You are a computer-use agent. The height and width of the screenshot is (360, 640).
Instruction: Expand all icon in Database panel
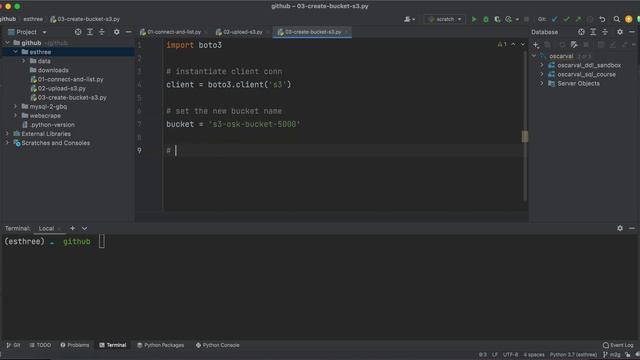point(593,32)
